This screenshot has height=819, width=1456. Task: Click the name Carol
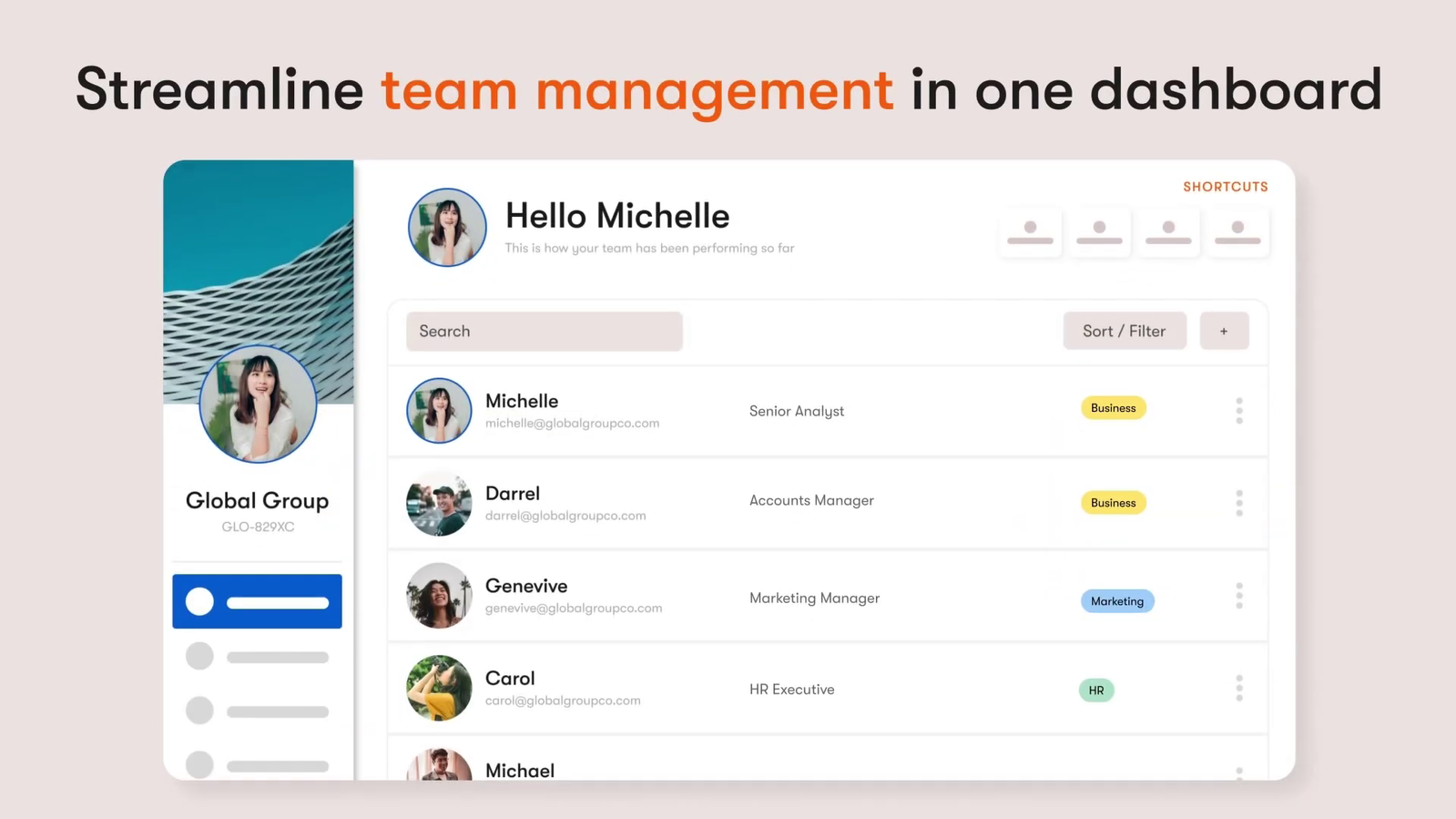coord(510,679)
